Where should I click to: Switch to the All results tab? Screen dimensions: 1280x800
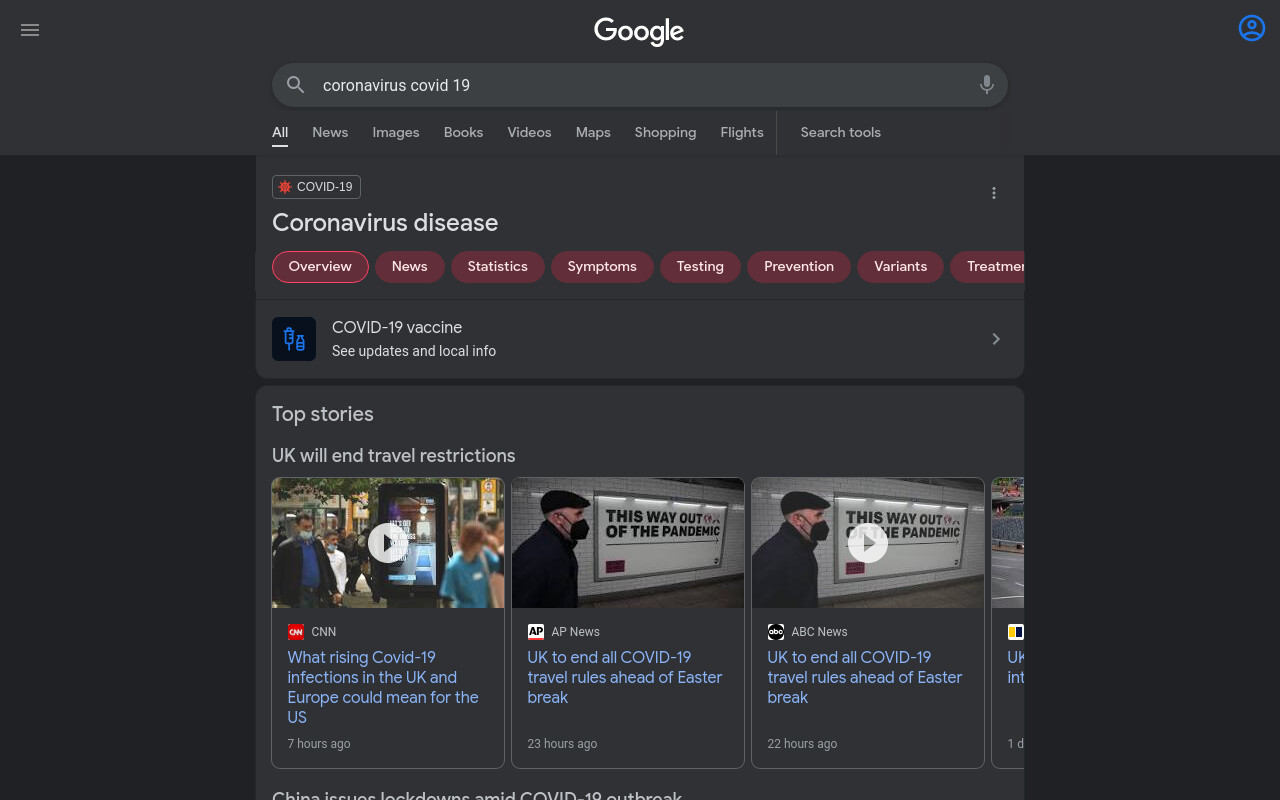coord(280,132)
